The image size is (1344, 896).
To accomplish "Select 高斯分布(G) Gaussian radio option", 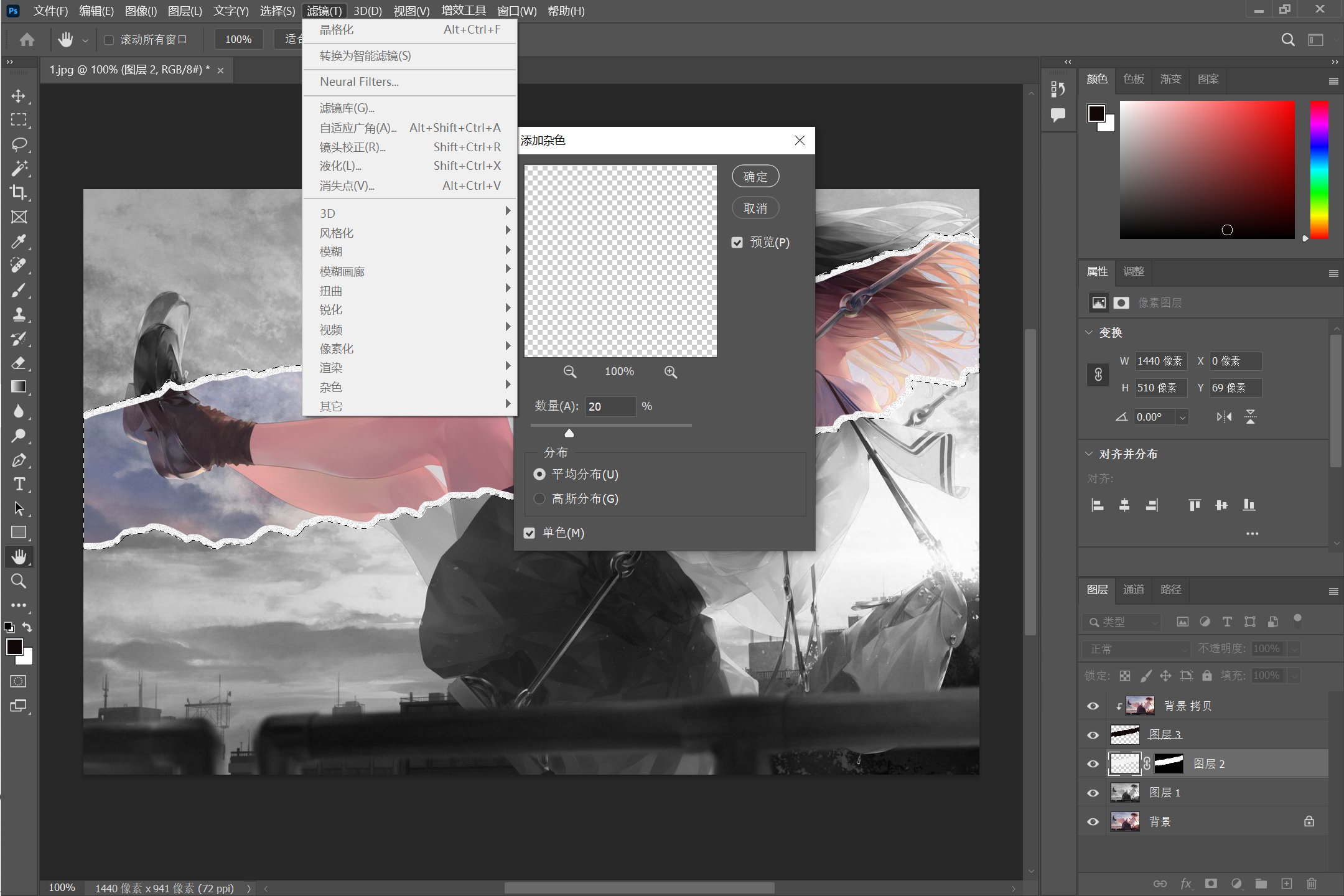I will [x=539, y=498].
